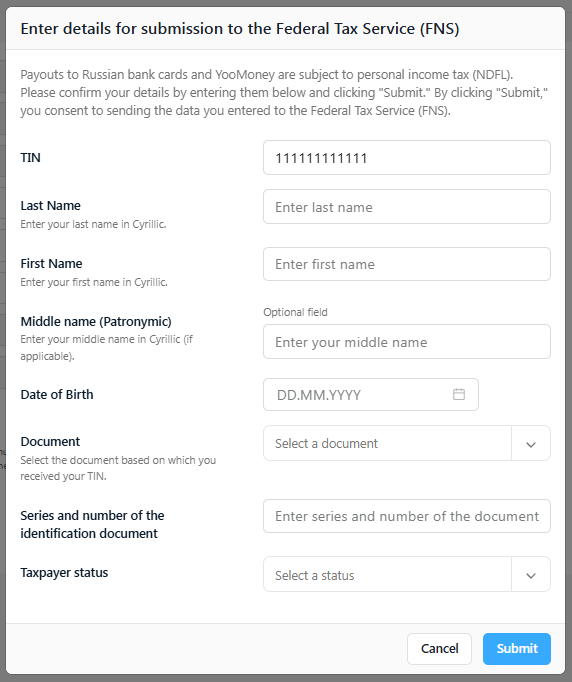Screen dimensions: 572x682
Task: Click the Document field label
Action: pyautogui.click(x=50, y=441)
